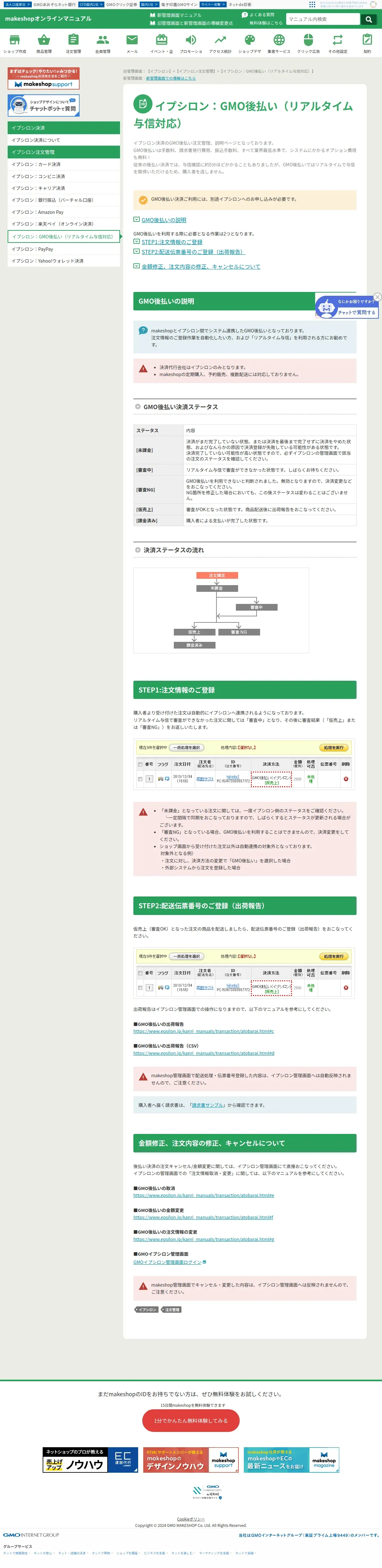The height and width of the screenshot is (1568, 382).
Task: Open 無料体験はこちら header link
Action: pos(266,23)
